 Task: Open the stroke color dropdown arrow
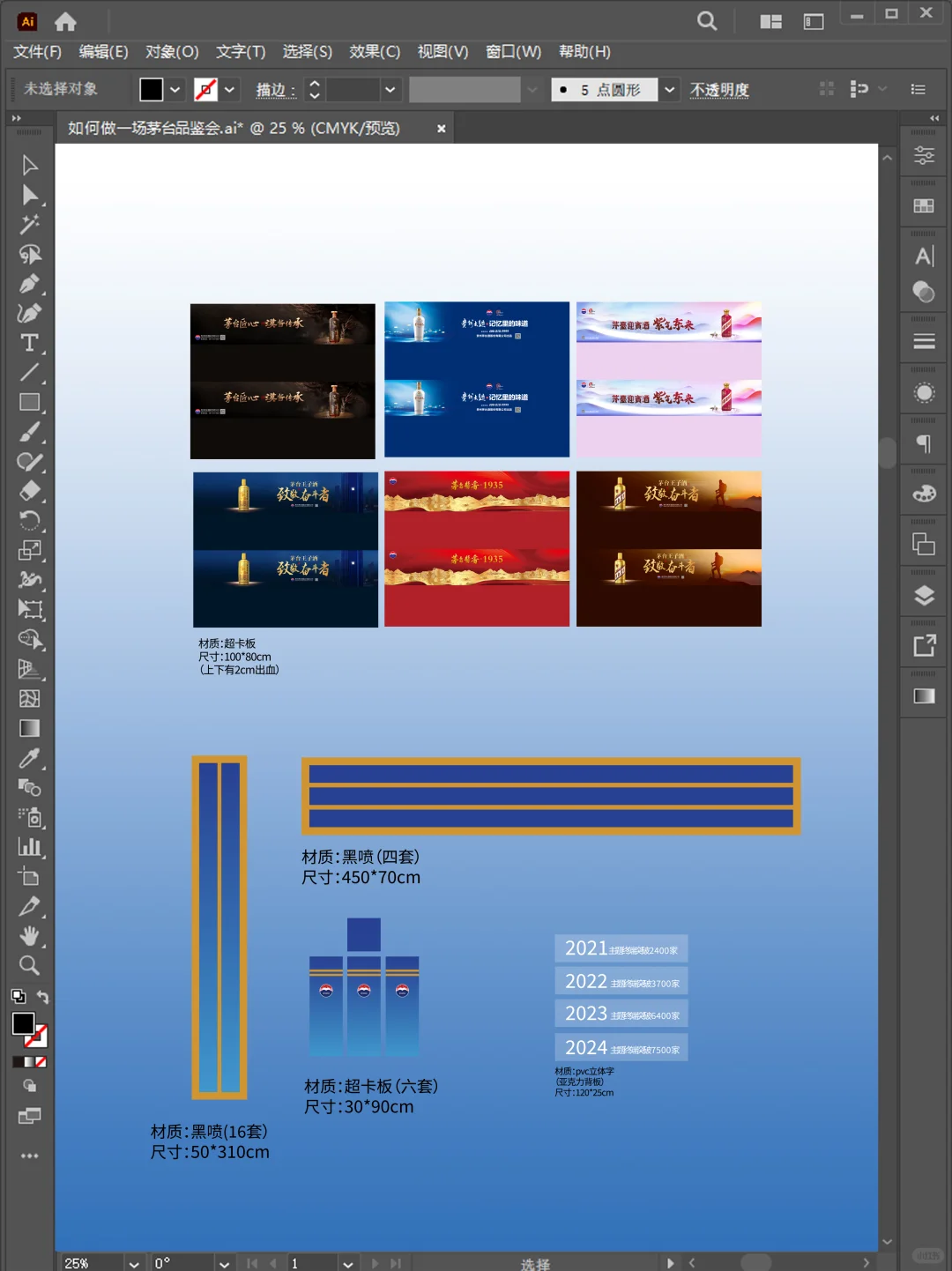pyautogui.click(x=229, y=89)
